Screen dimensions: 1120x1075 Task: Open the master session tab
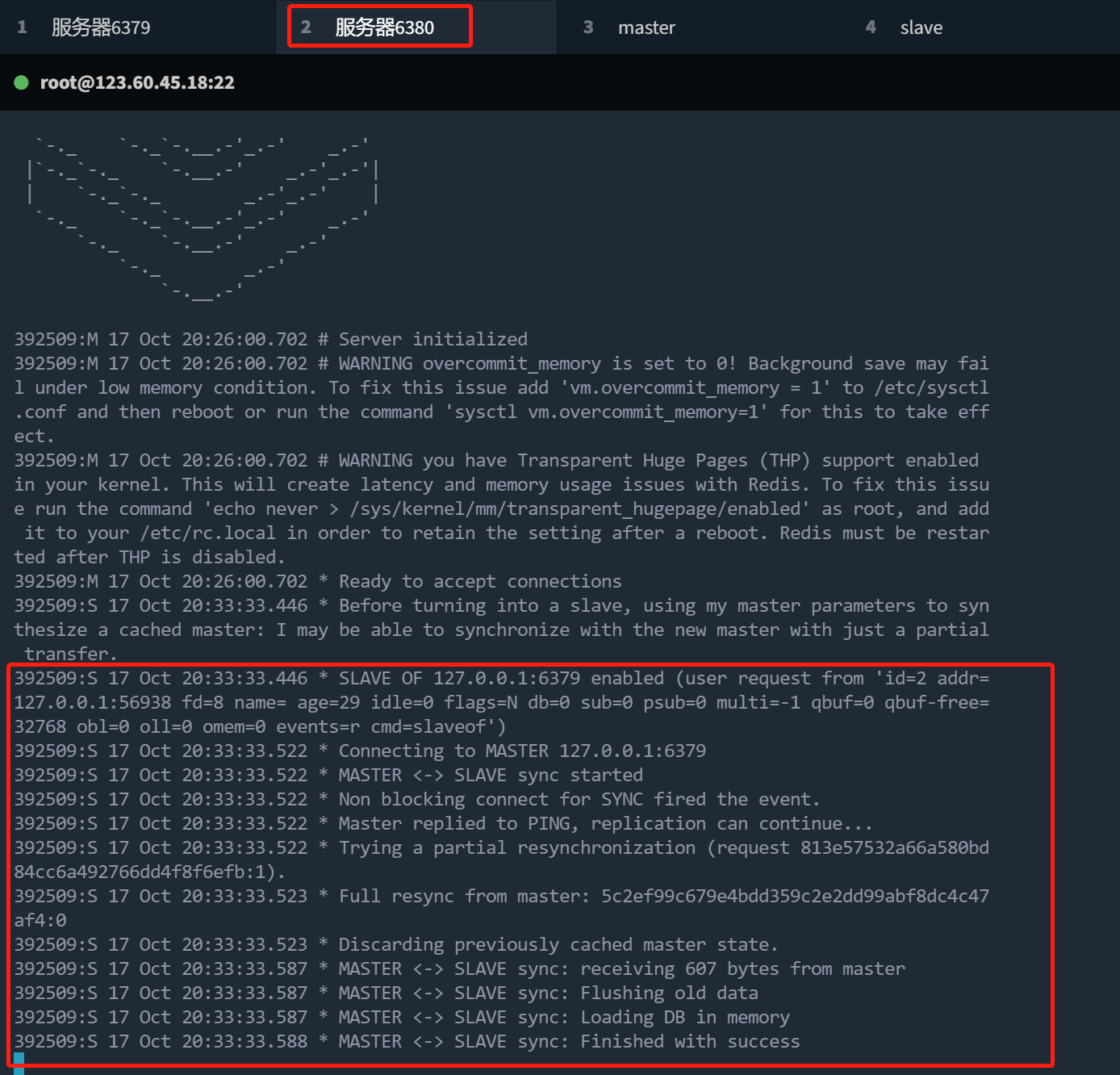pyautogui.click(x=646, y=27)
